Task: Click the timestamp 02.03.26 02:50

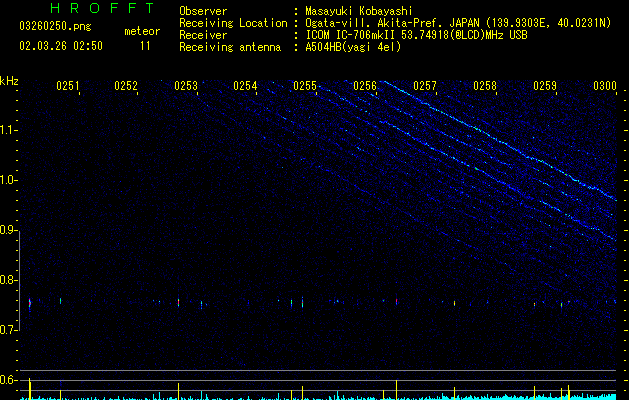Action: pyautogui.click(x=61, y=46)
